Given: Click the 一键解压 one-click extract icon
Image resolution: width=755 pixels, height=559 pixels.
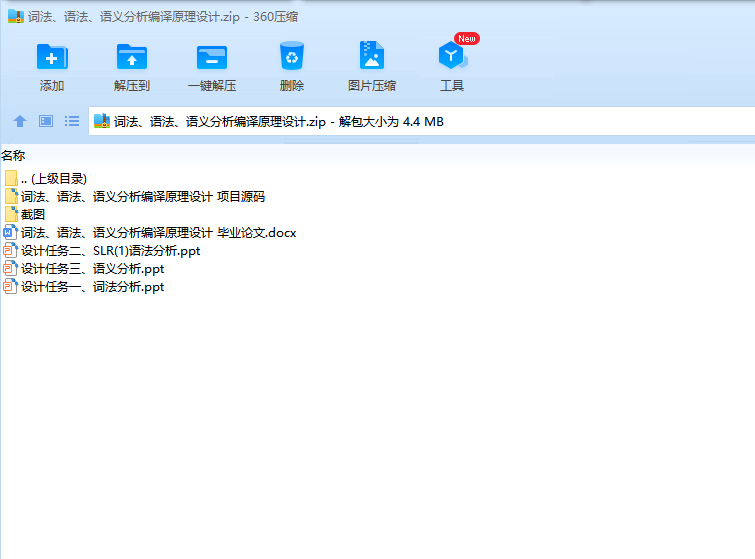Looking at the screenshot, I should (x=212, y=58).
